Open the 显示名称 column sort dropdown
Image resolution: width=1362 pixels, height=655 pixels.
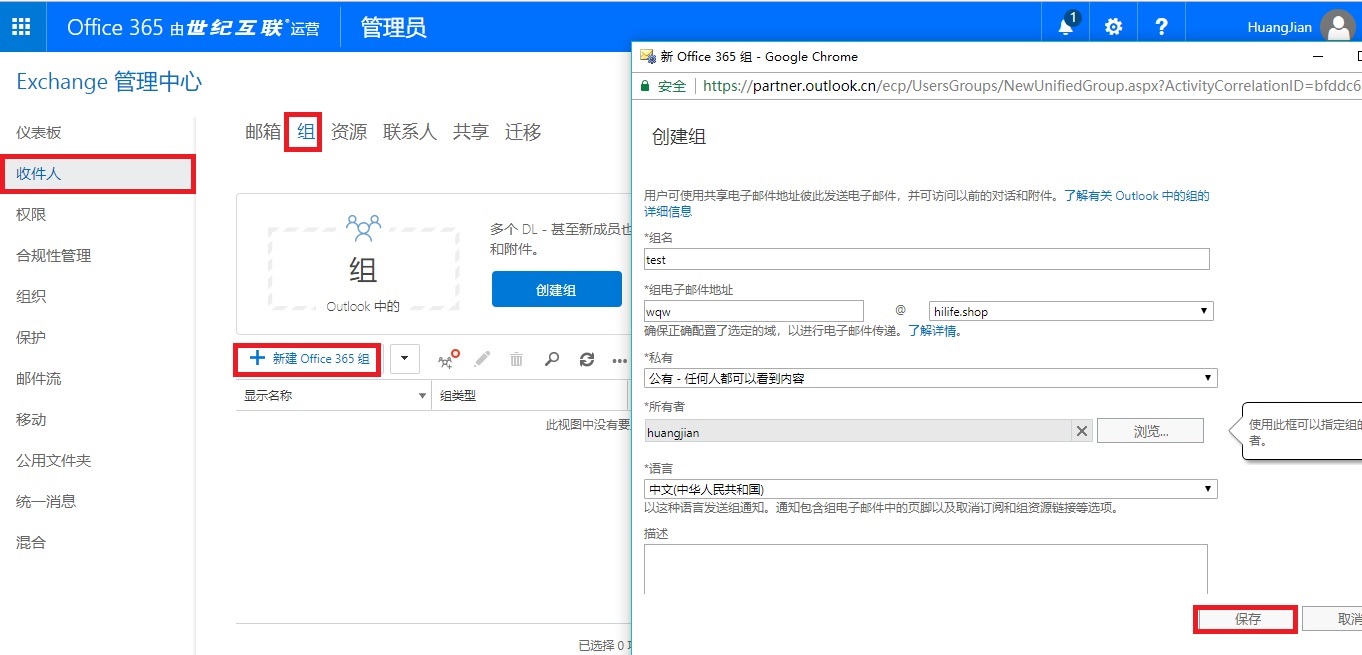(422, 396)
